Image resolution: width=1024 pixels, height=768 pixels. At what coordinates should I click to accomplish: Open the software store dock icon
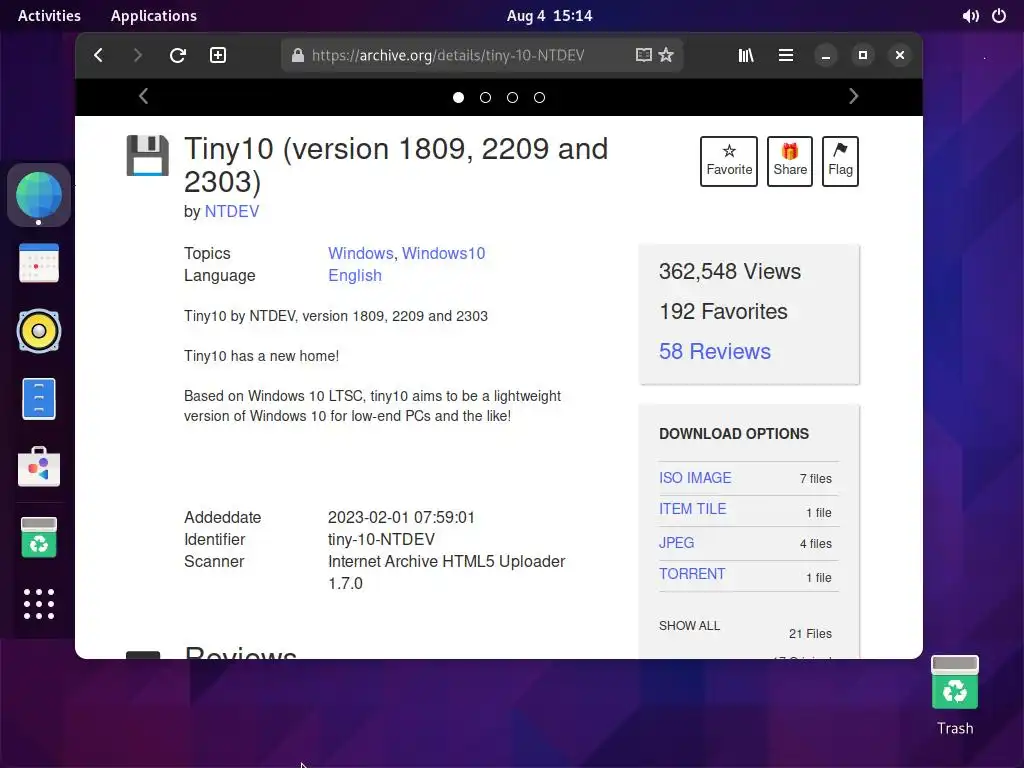point(39,467)
